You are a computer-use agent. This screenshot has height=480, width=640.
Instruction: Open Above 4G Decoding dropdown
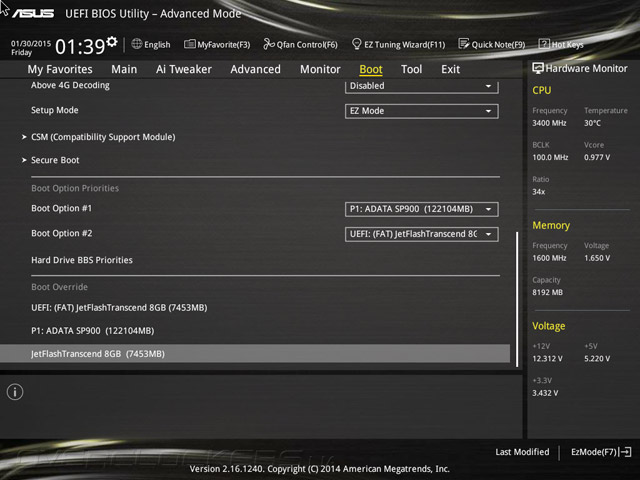click(x=422, y=87)
